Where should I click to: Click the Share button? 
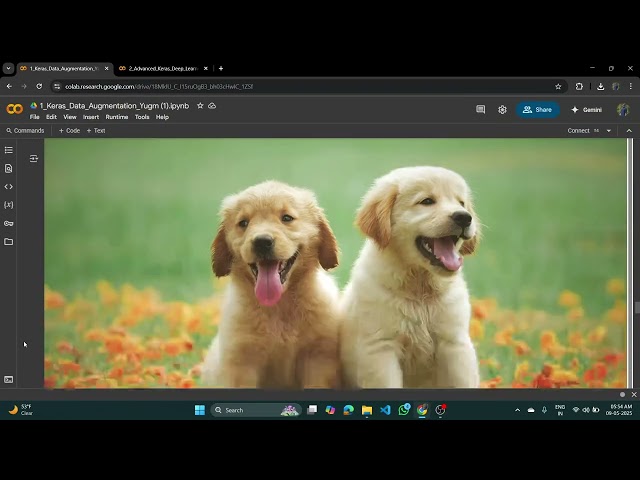click(538, 110)
